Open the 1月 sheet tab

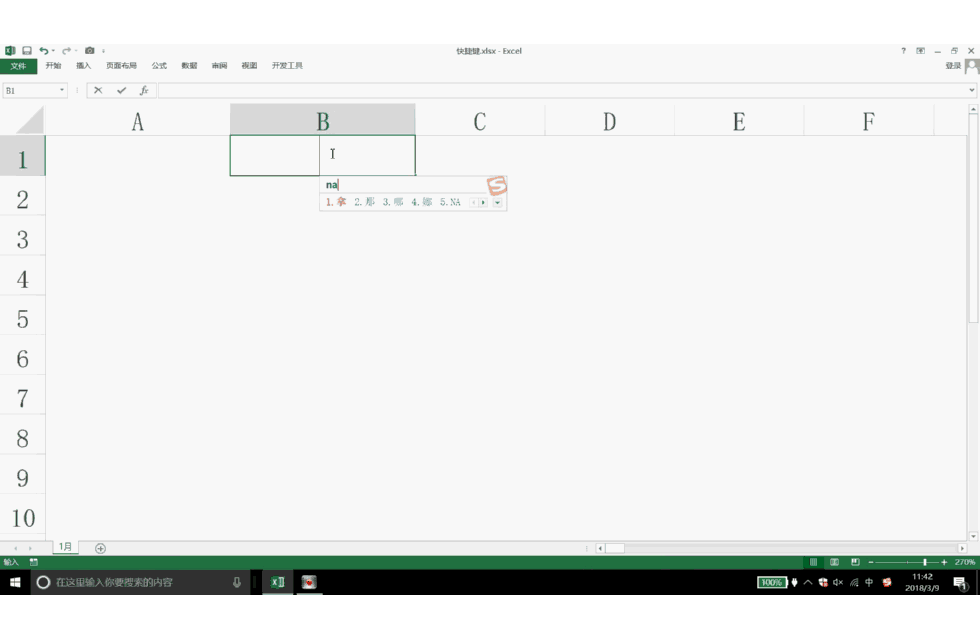pos(65,547)
